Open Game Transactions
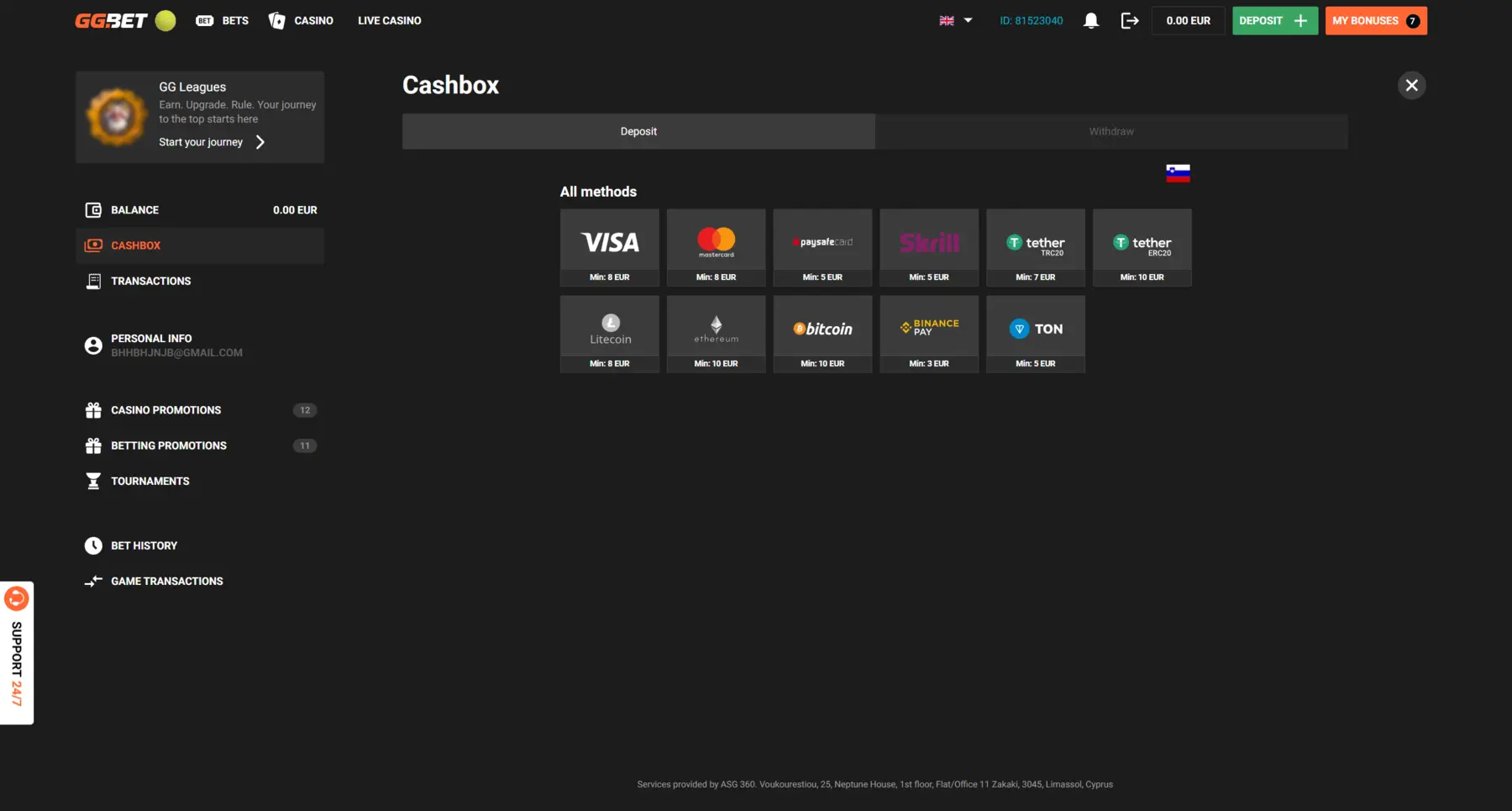 [200, 581]
